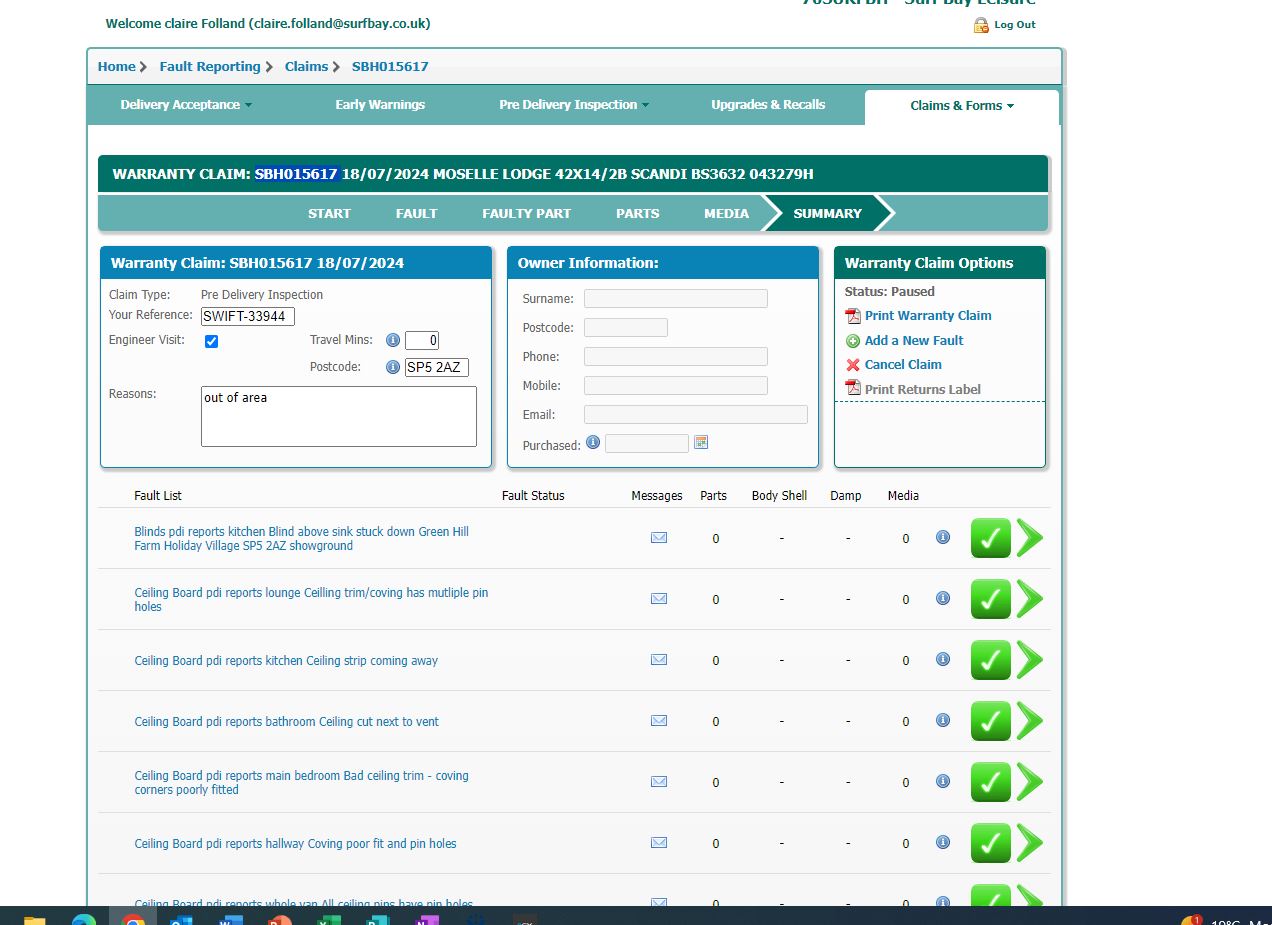Viewport: 1272px width, 925px height.
Task: Click the Log Out padlock icon
Action: (981, 25)
